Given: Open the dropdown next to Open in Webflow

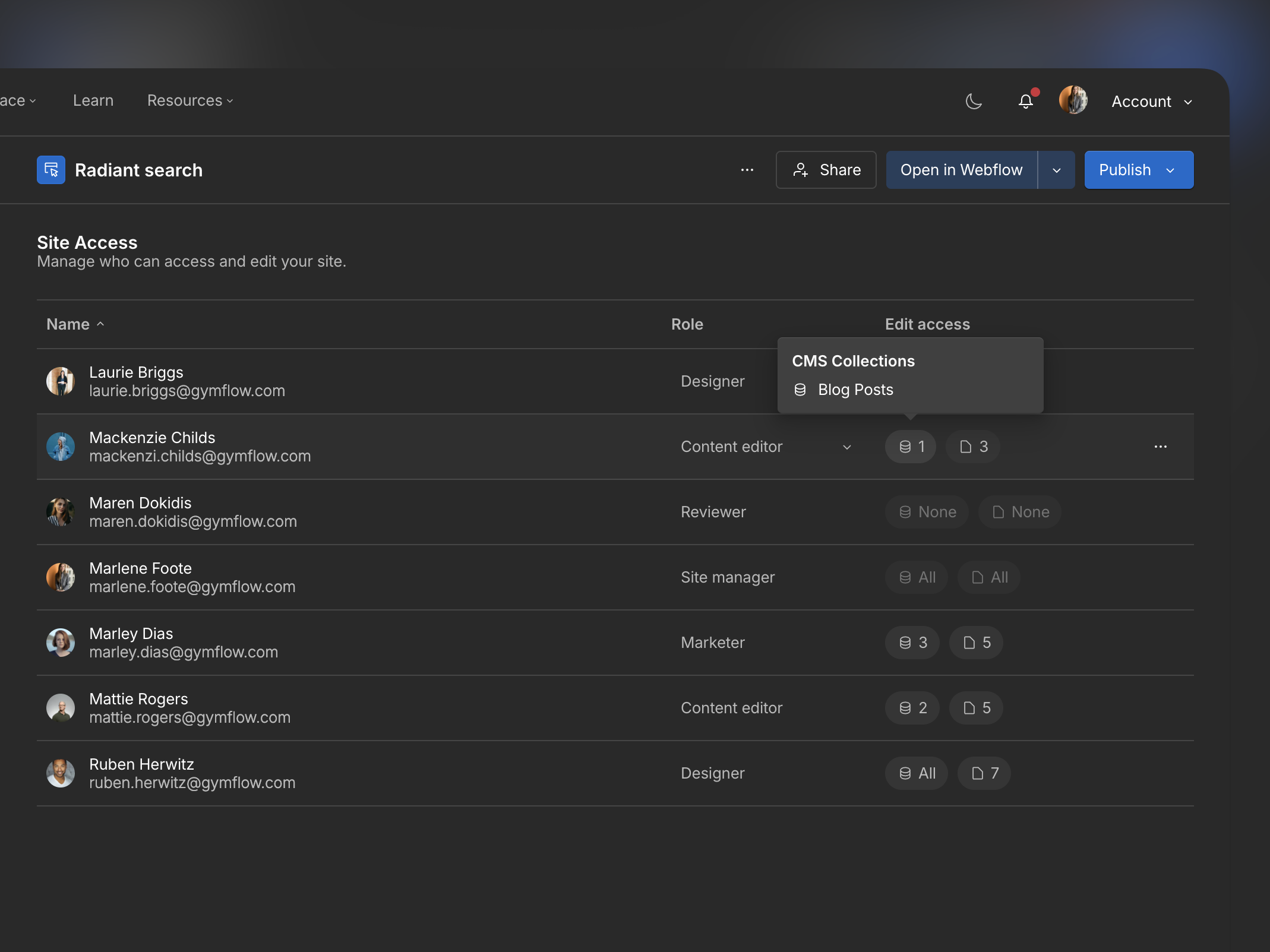Looking at the screenshot, I should click(1057, 170).
